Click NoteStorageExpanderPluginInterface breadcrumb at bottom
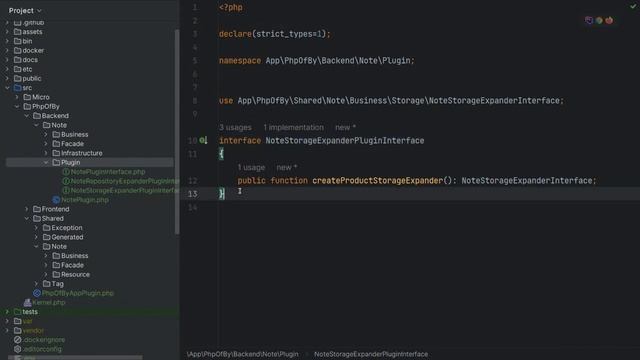This screenshot has height=360, width=640. tap(371, 354)
